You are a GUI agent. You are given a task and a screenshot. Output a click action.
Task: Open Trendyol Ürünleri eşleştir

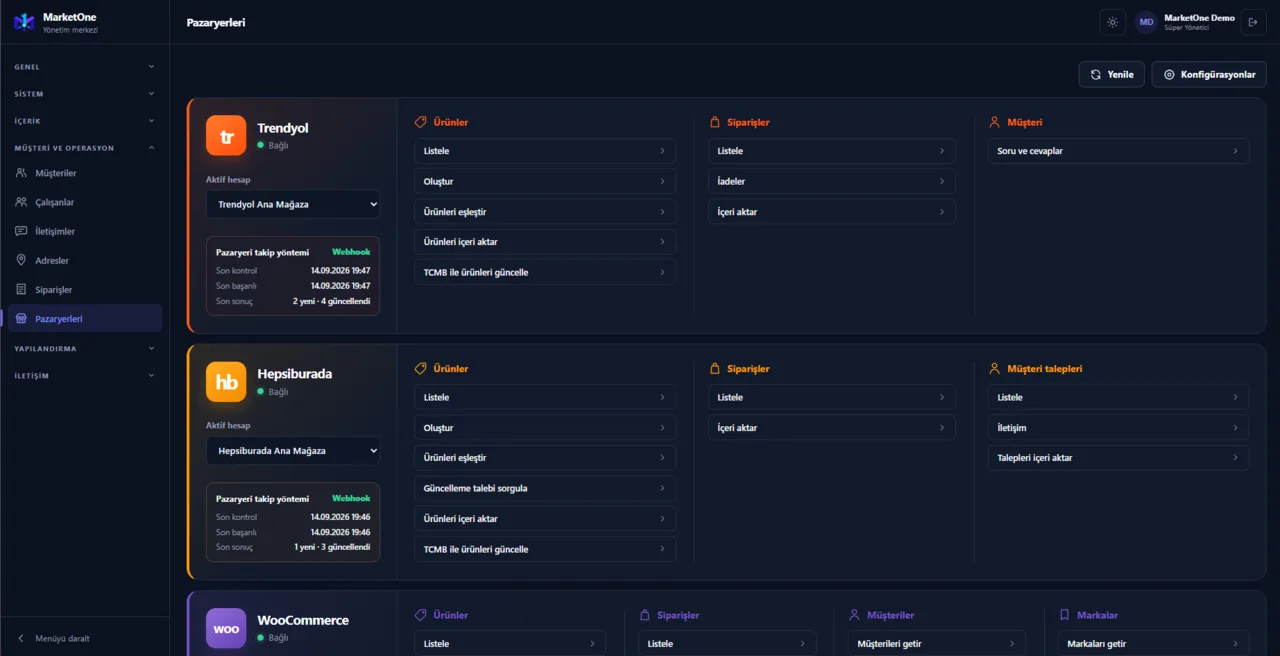pos(545,212)
